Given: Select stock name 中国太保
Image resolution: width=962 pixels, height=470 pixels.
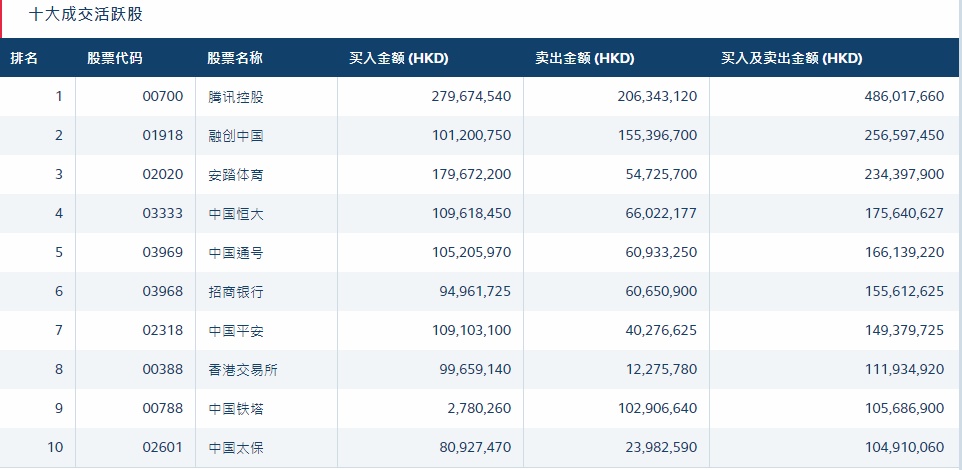Looking at the screenshot, I should 236,448.
